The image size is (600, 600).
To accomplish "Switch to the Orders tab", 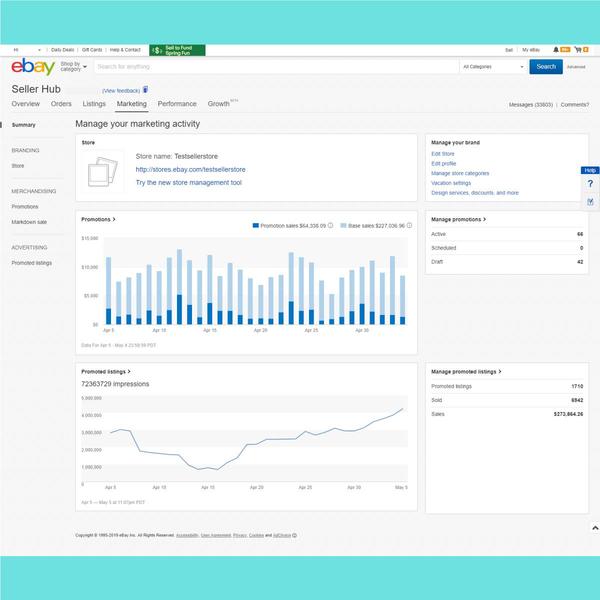I will pyautogui.click(x=61, y=104).
